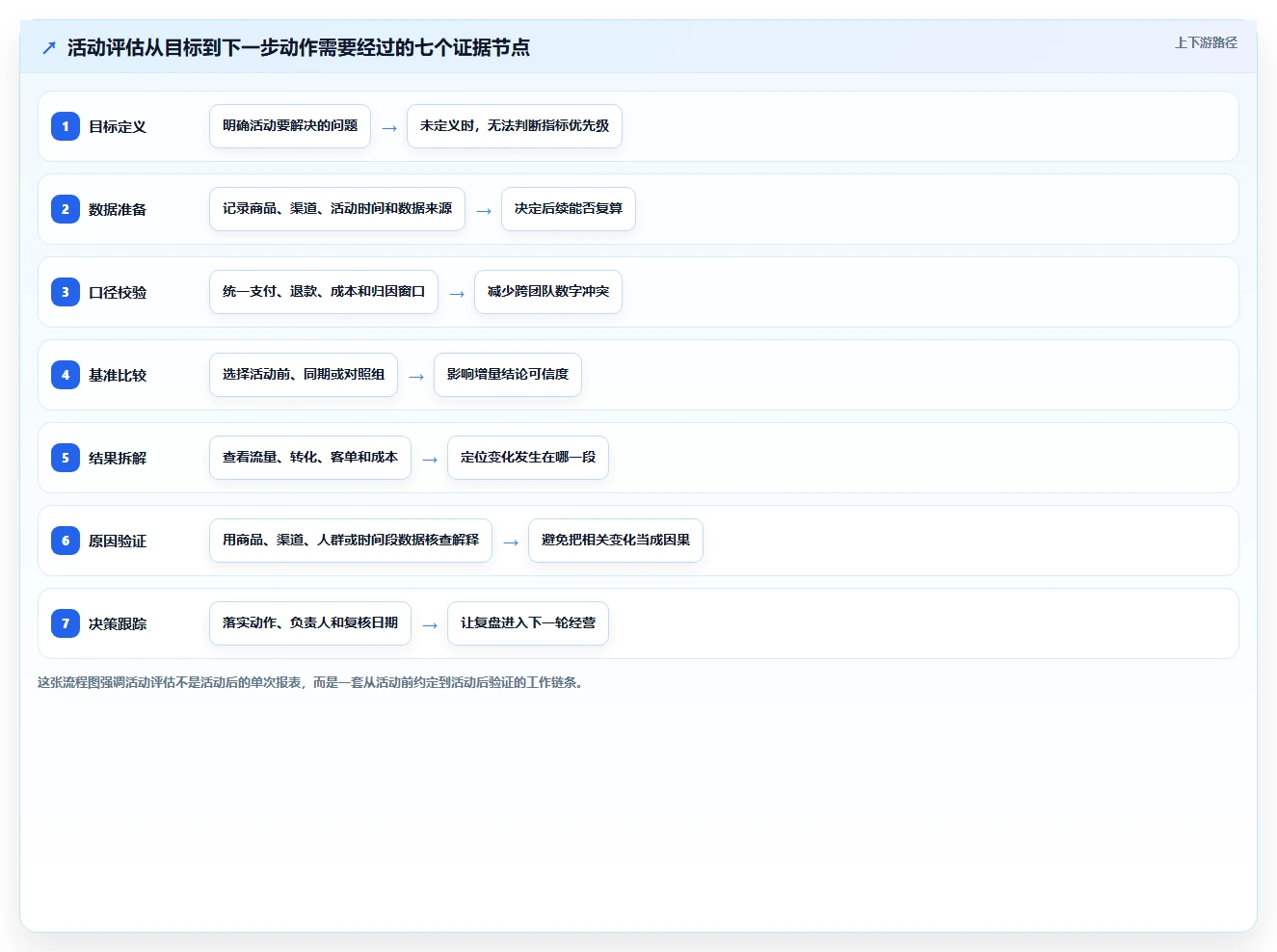Click the arrow in the 结果拆解 row
The width and height of the screenshot is (1277, 952).
point(430,460)
